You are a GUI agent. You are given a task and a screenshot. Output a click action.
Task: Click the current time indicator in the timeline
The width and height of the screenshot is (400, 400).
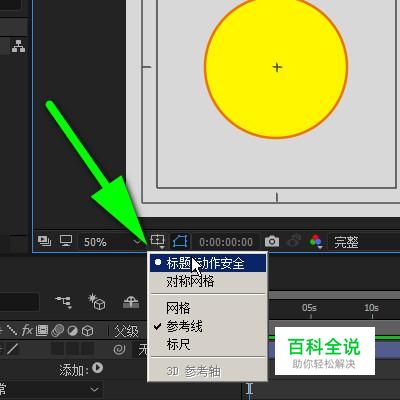click(x=250, y=391)
